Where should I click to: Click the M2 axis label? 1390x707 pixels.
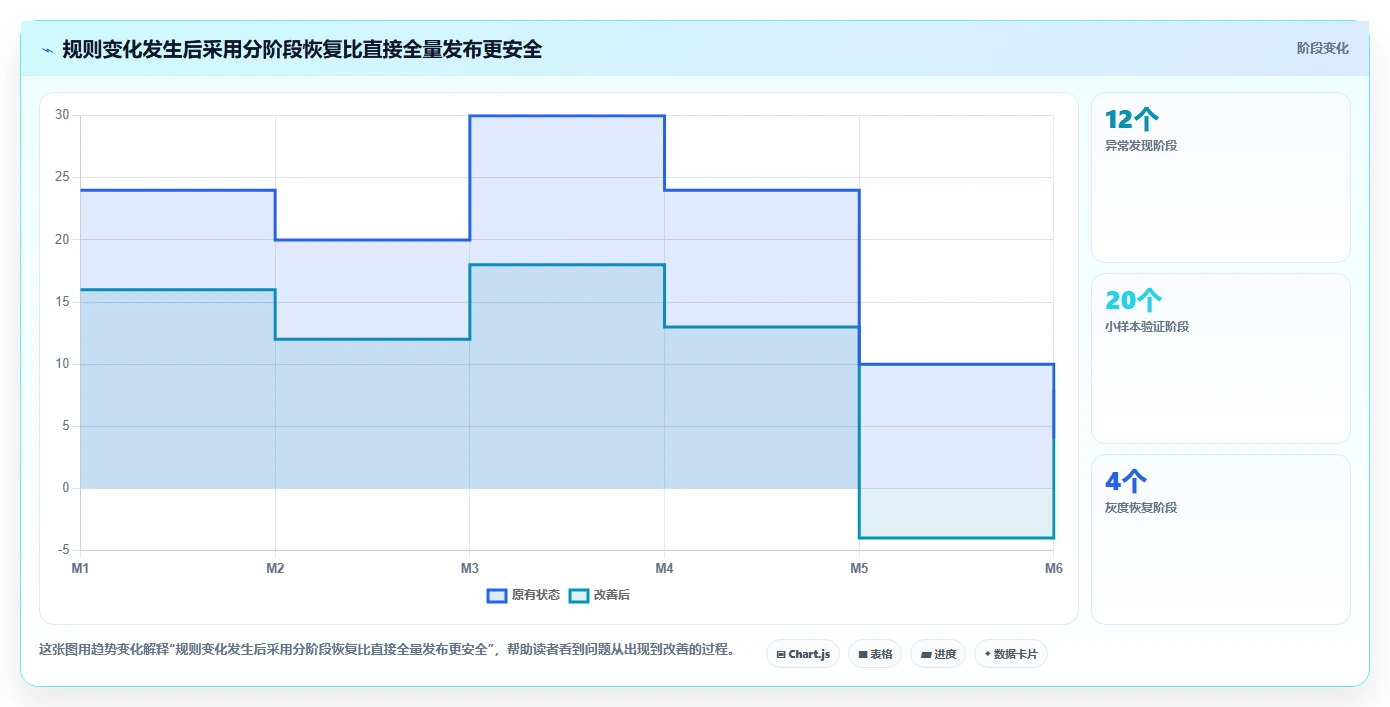tap(275, 568)
